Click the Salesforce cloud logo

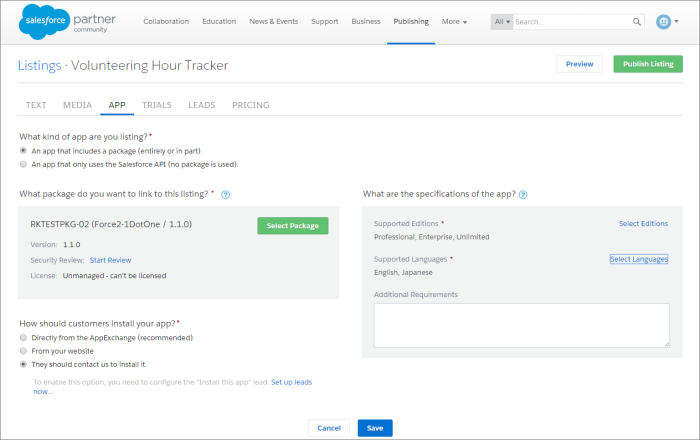[44, 21]
